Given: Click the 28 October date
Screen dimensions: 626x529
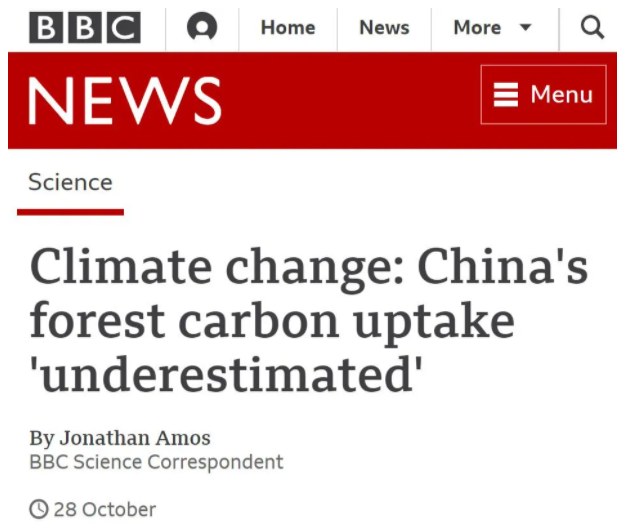Looking at the screenshot, I should (x=105, y=510).
